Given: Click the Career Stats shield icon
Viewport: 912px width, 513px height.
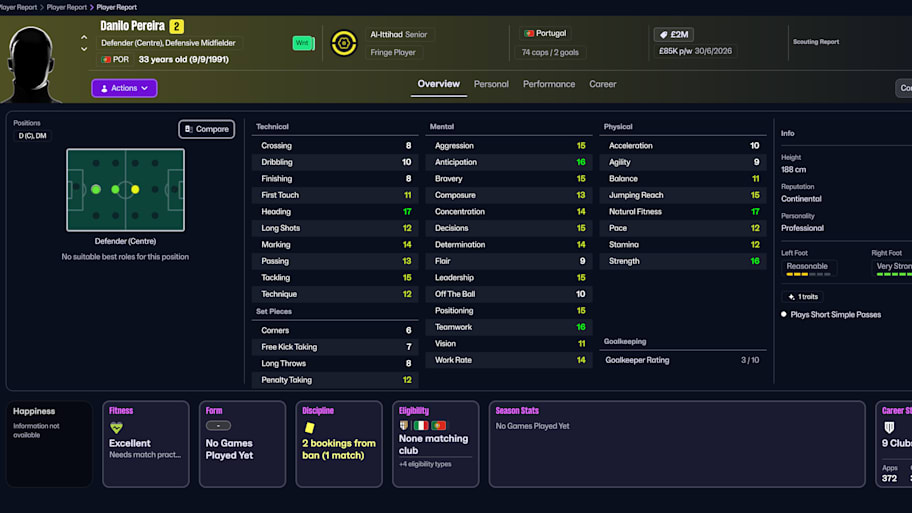Looking at the screenshot, I should point(889,428).
